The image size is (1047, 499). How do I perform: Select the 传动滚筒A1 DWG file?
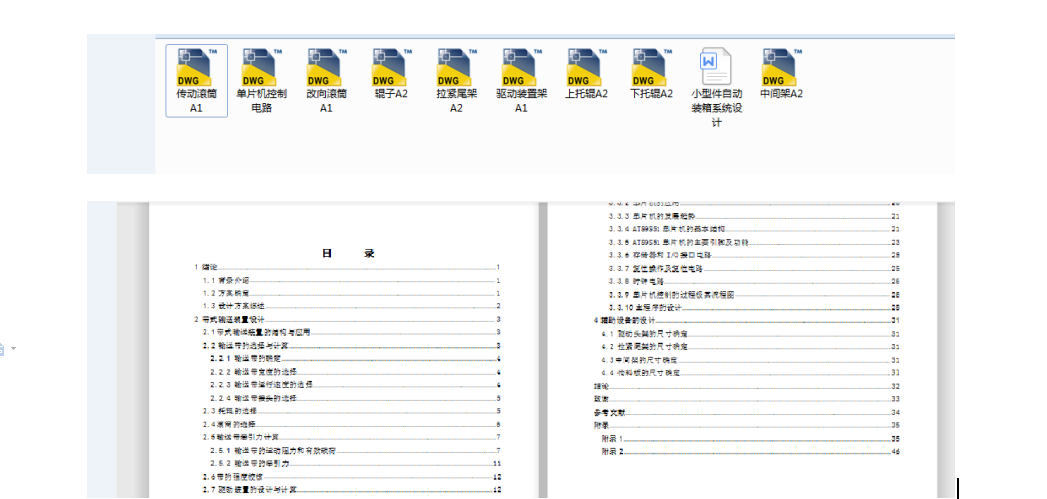(x=196, y=81)
